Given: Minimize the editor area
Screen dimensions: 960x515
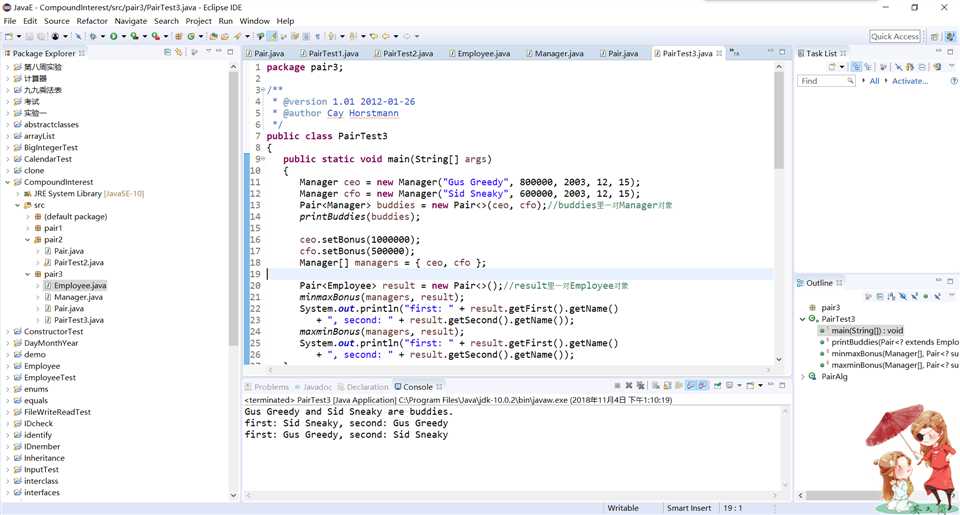Looking at the screenshot, I should click(771, 52).
